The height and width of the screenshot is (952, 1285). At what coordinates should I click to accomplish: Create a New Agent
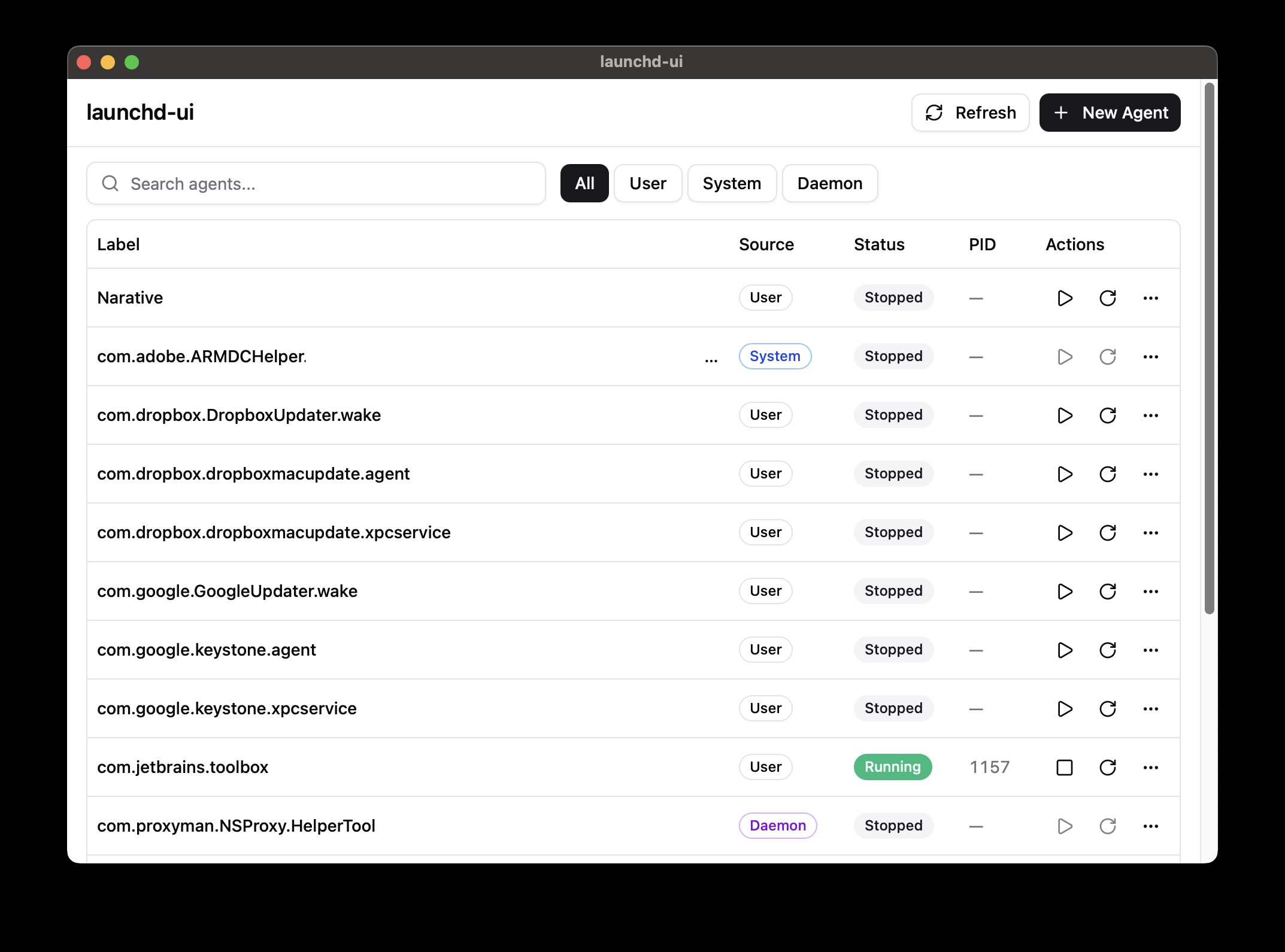[x=1109, y=113]
